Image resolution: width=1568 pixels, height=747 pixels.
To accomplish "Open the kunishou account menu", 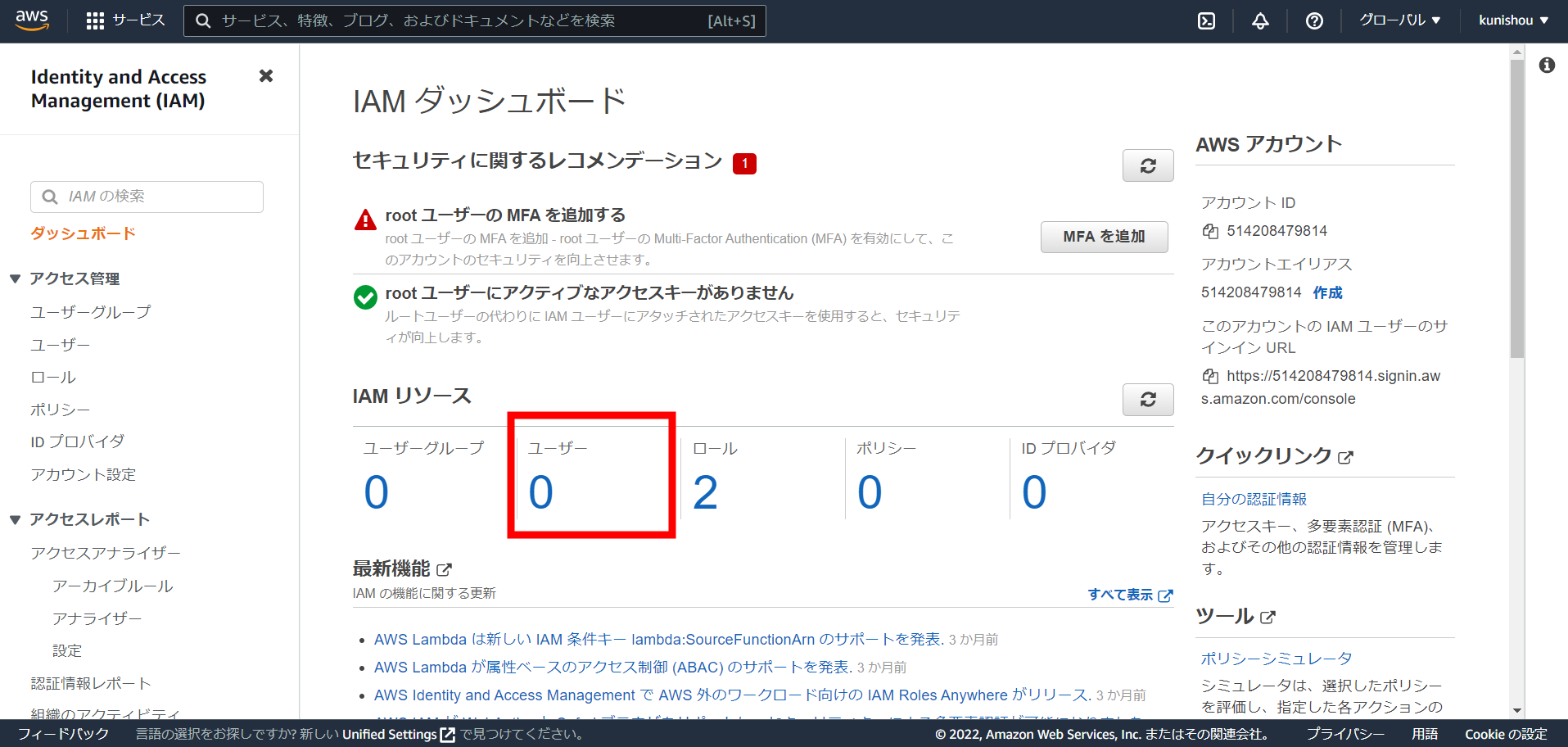I will click(1512, 20).
